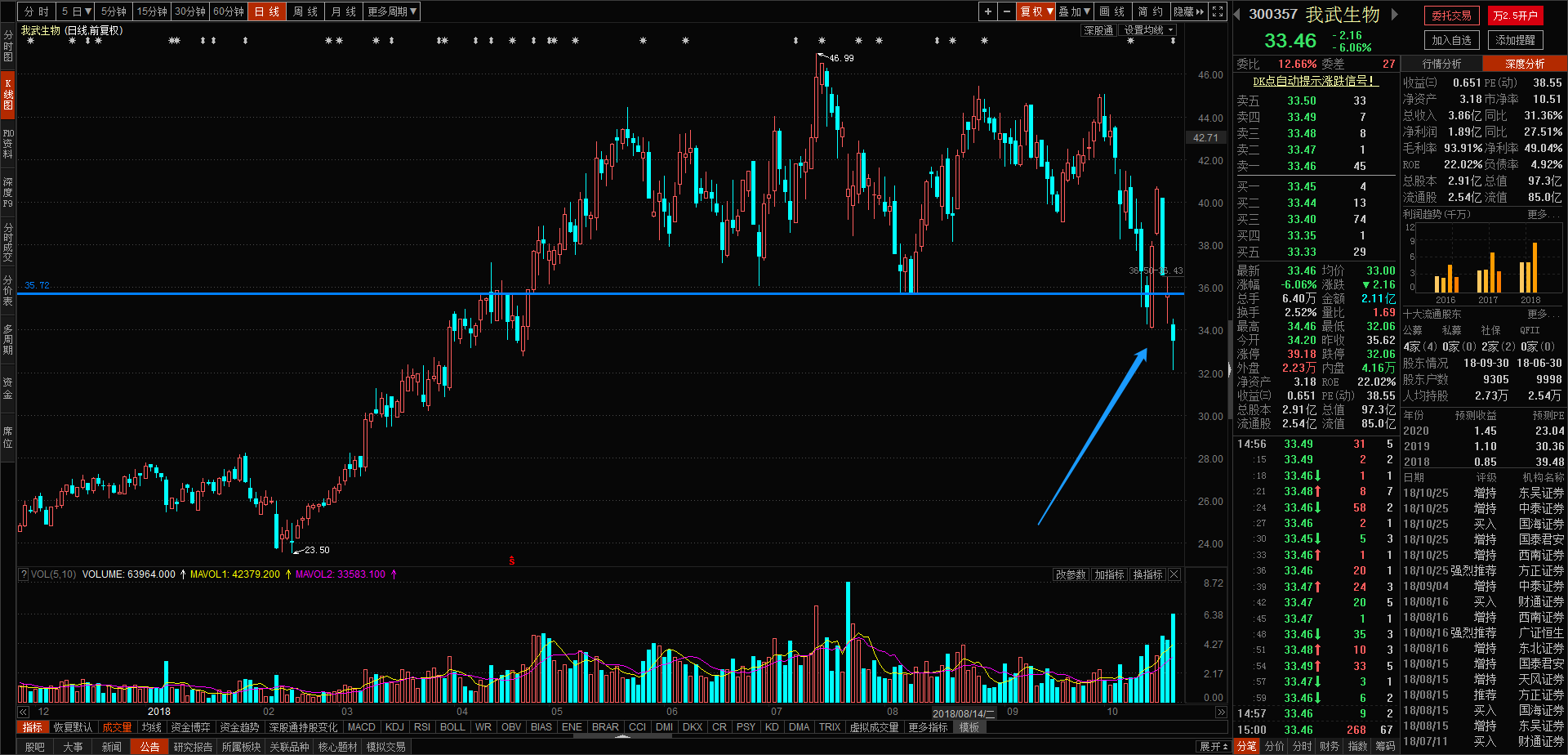Switch to 筹码 tab in tick panel
The height and width of the screenshot is (755, 1568).
pyautogui.click(x=1385, y=746)
